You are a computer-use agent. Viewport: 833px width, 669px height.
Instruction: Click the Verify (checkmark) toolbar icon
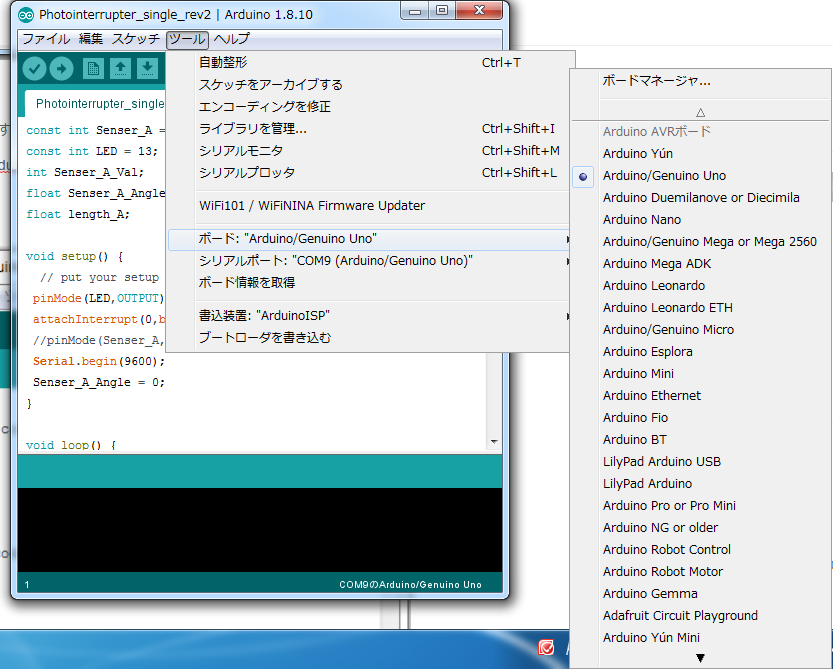[x=35, y=69]
